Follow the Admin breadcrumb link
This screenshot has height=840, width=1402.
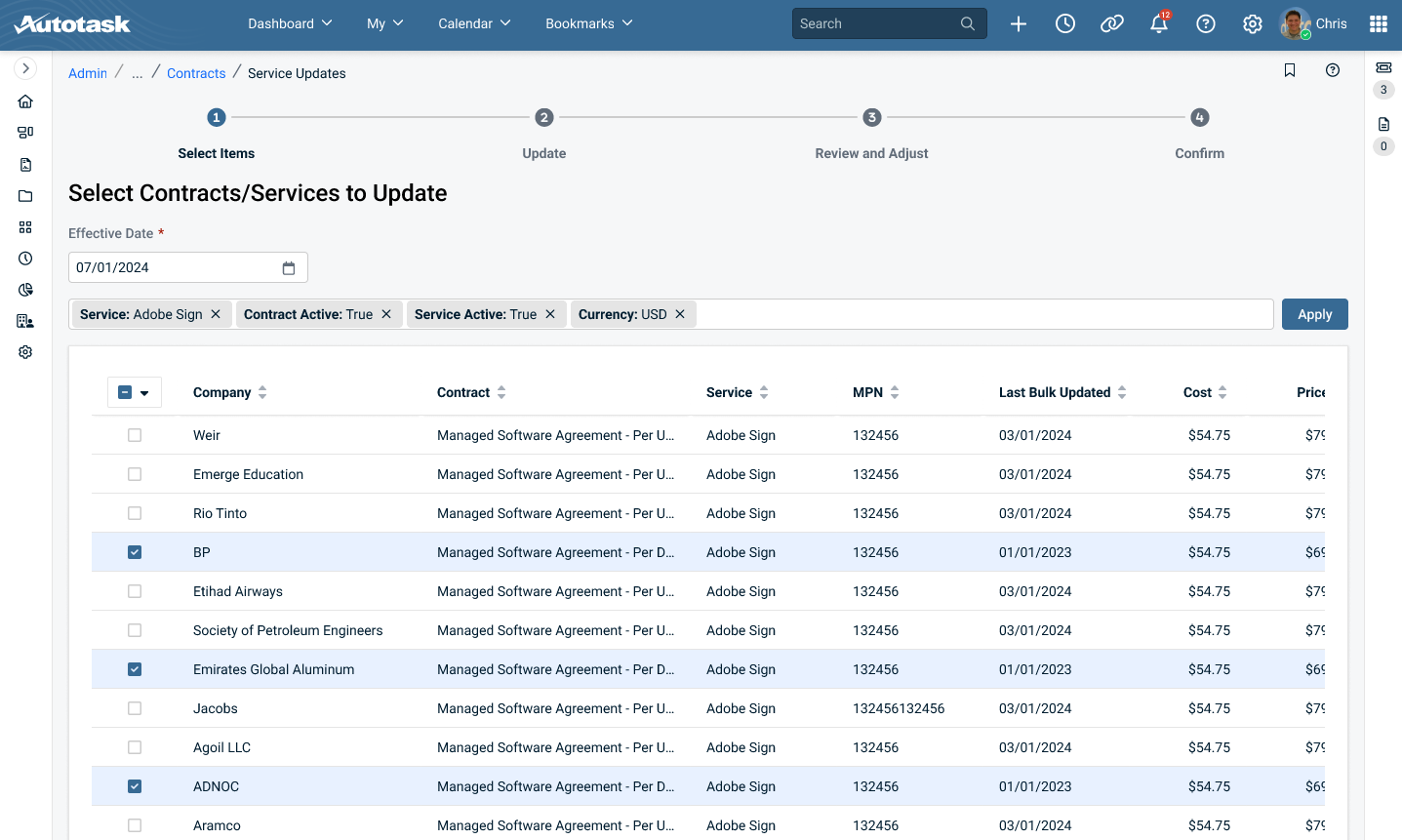click(88, 73)
